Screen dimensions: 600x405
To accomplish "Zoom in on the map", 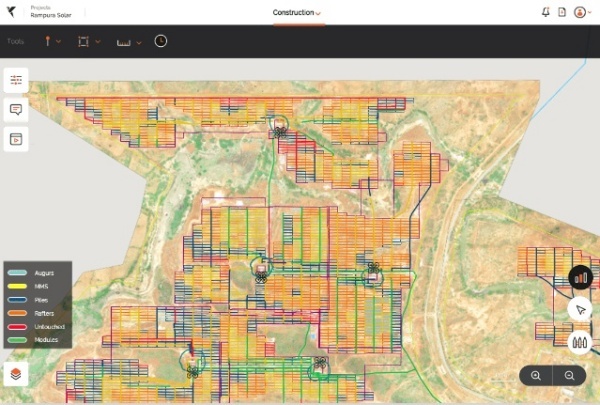I will point(536,375).
